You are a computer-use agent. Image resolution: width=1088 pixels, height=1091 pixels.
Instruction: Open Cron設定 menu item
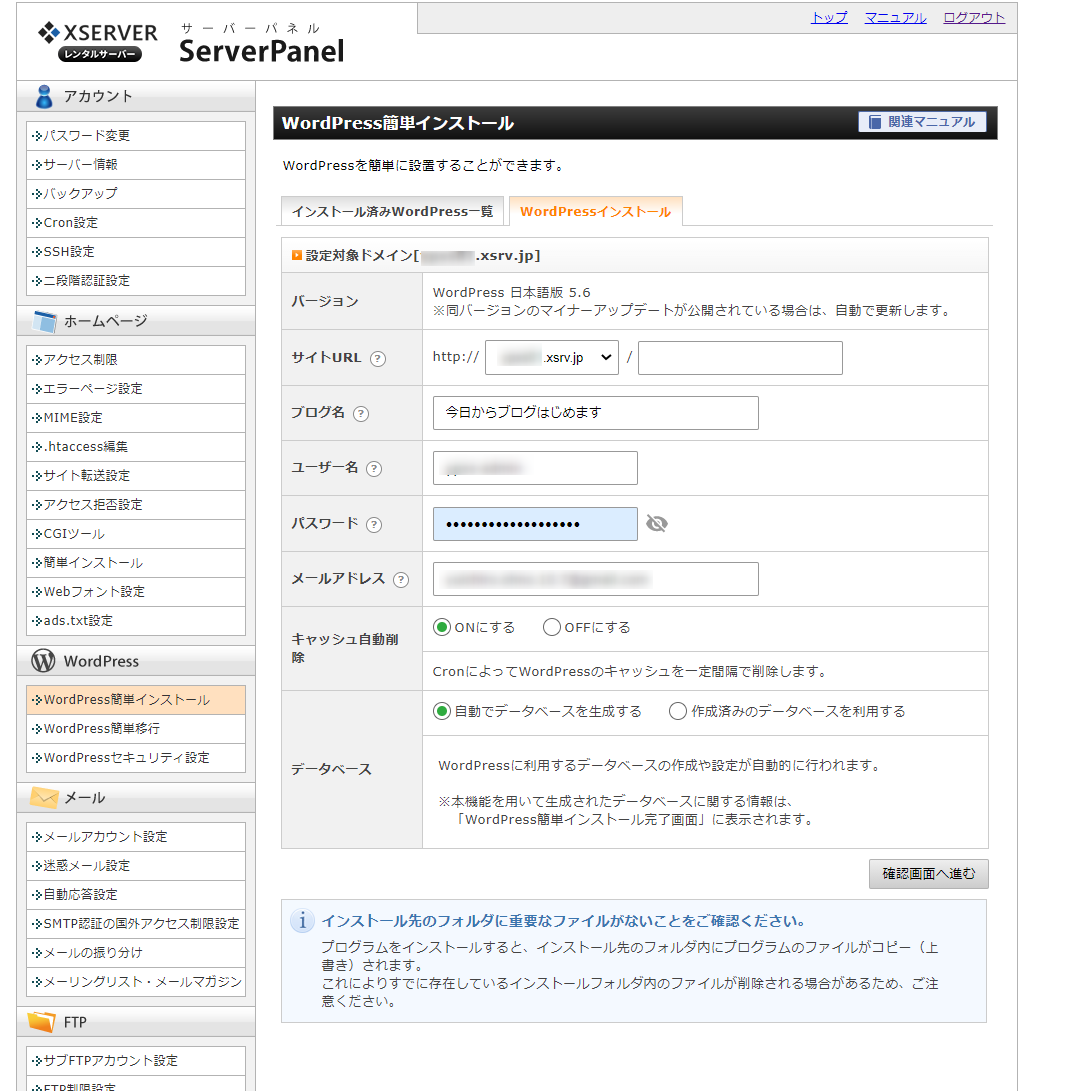[136, 223]
